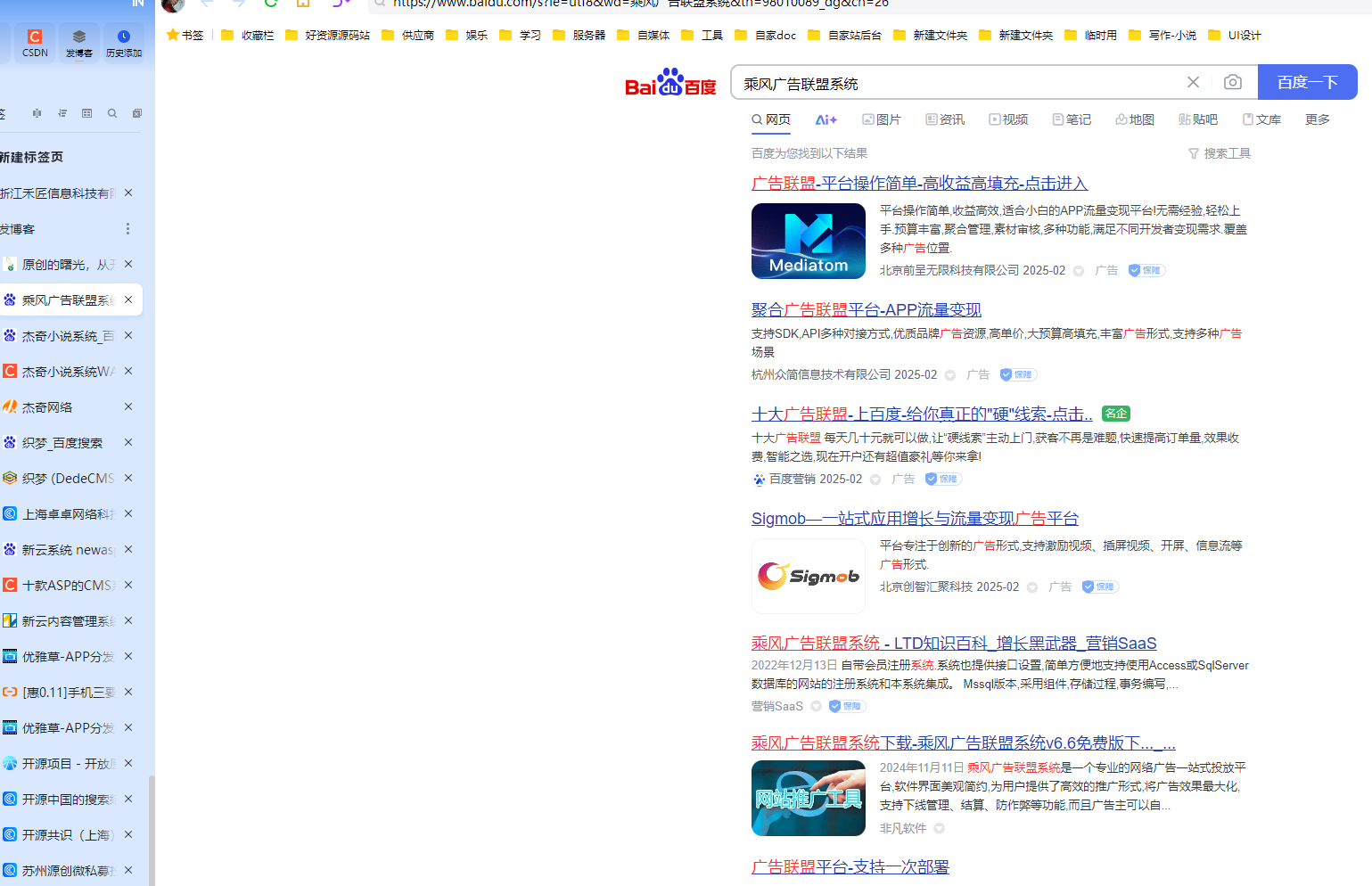The height and width of the screenshot is (886, 1372).
Task: Close the 原创的曙光 sidebar tab
Action: coord(128,264)
